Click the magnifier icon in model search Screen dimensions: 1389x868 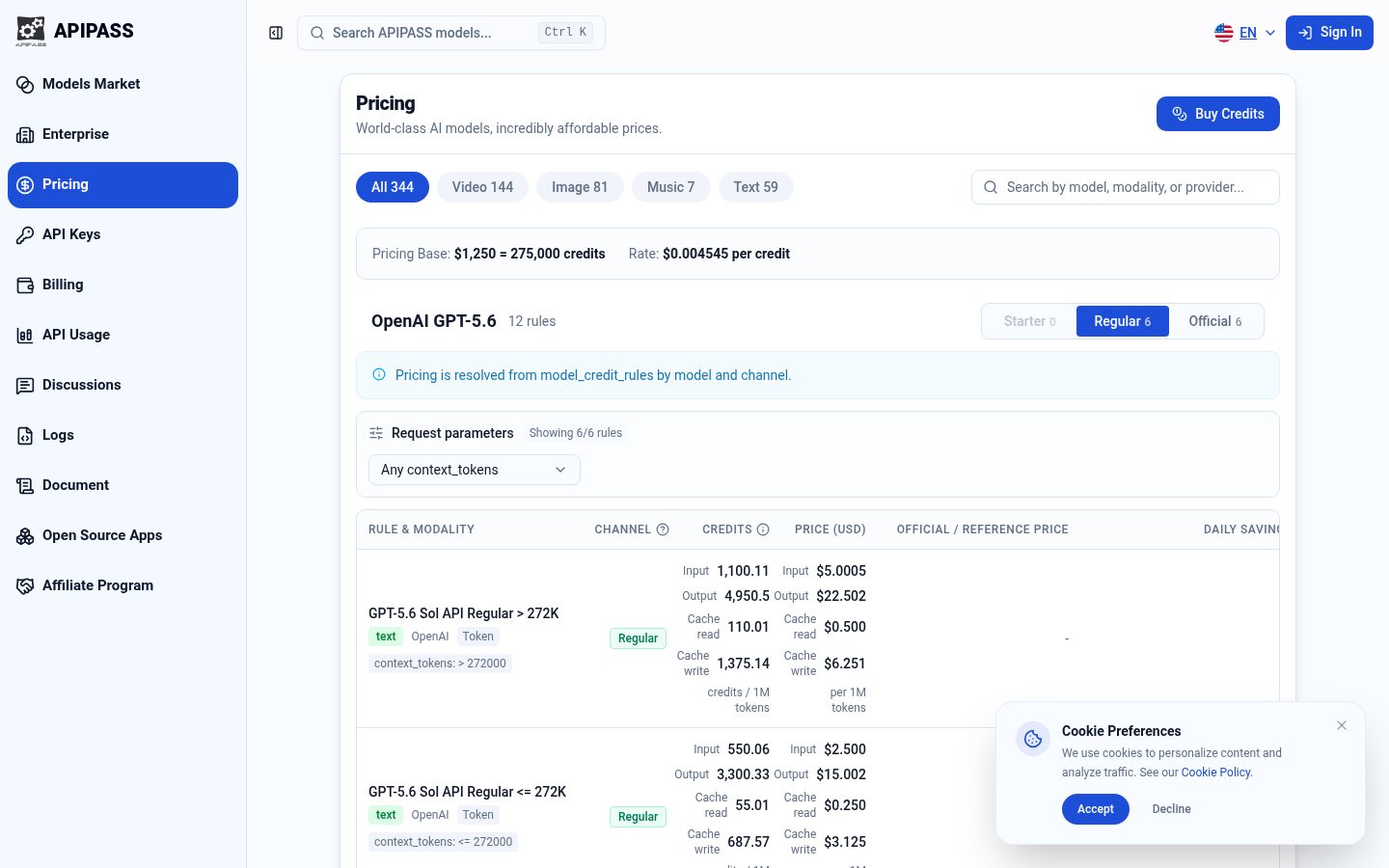(x=317, y=33)
